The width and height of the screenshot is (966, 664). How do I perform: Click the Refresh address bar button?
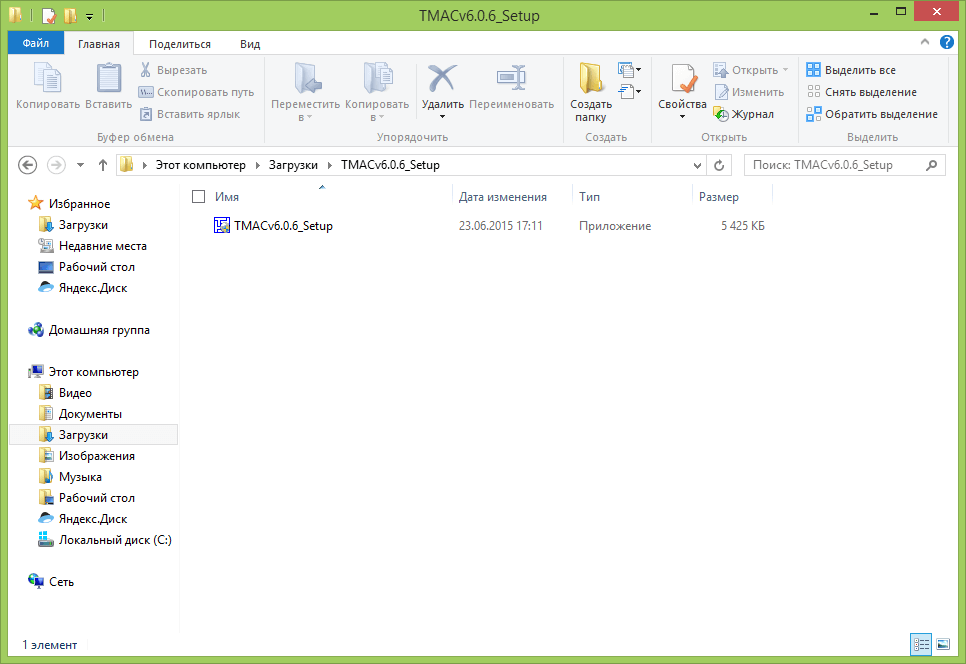pos(719,165)
